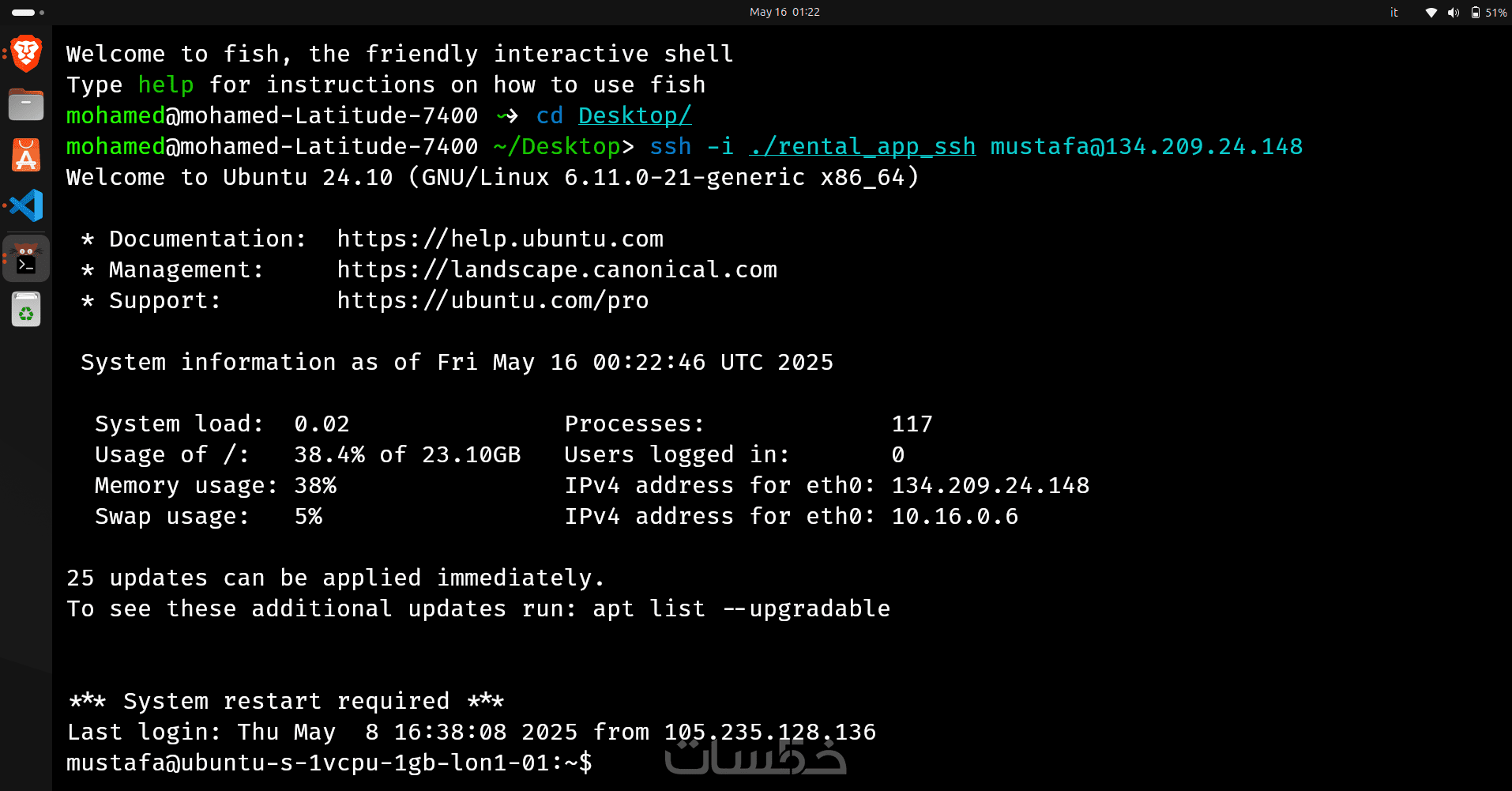Image resolution: width=1512 pixels, height=791 pixels.
Task: Click the green 'help' command word
Action: pyautogui.click(x=166, y=85)
